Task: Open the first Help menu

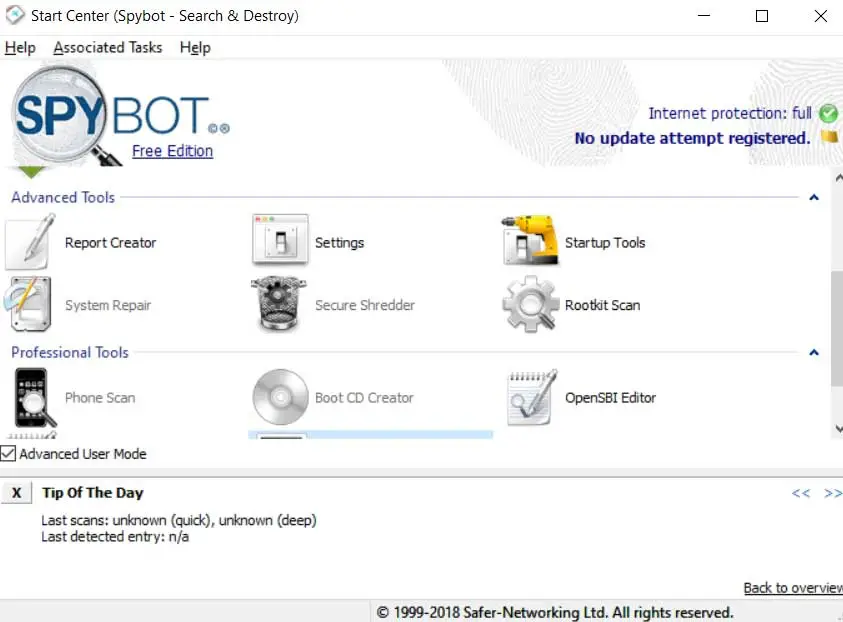Action: point(20,47)
